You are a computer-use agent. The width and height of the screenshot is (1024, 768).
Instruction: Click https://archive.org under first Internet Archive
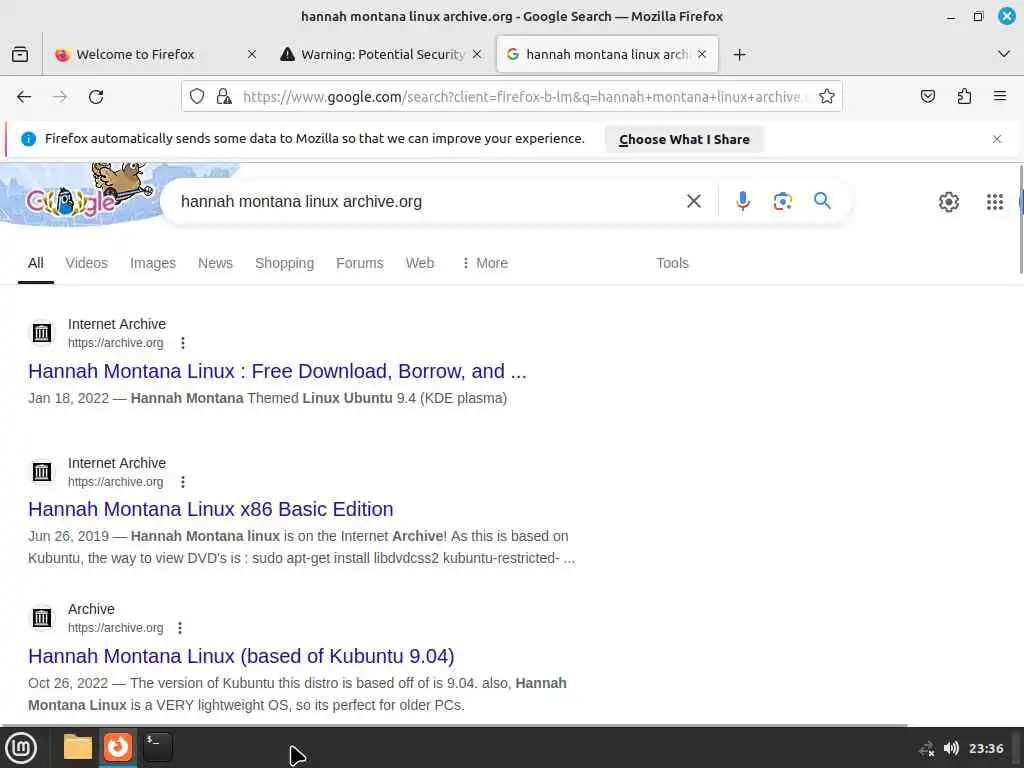point(116,343)
